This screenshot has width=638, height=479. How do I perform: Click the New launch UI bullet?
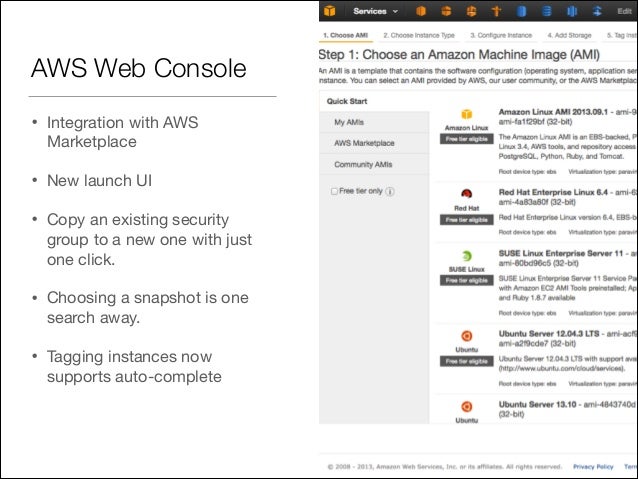99,181
